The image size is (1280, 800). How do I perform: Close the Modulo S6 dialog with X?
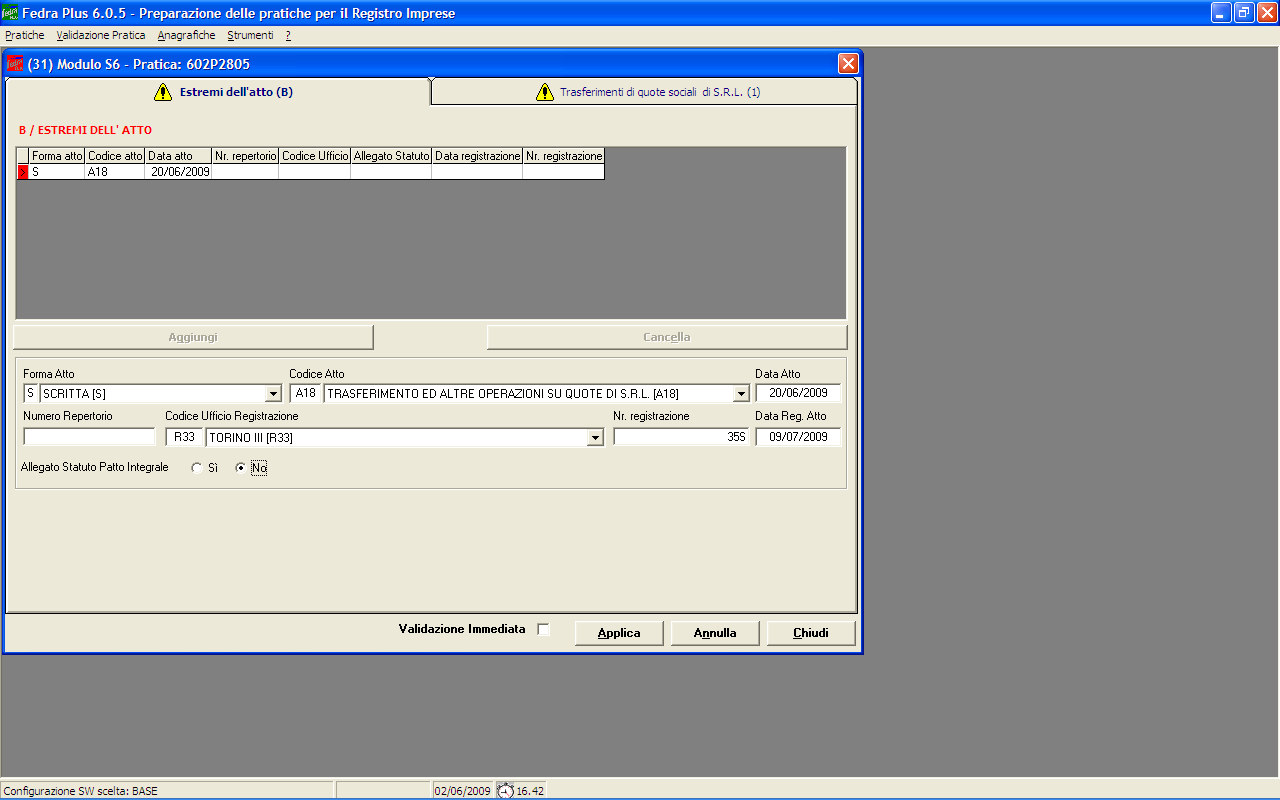(x=848, y=64)
